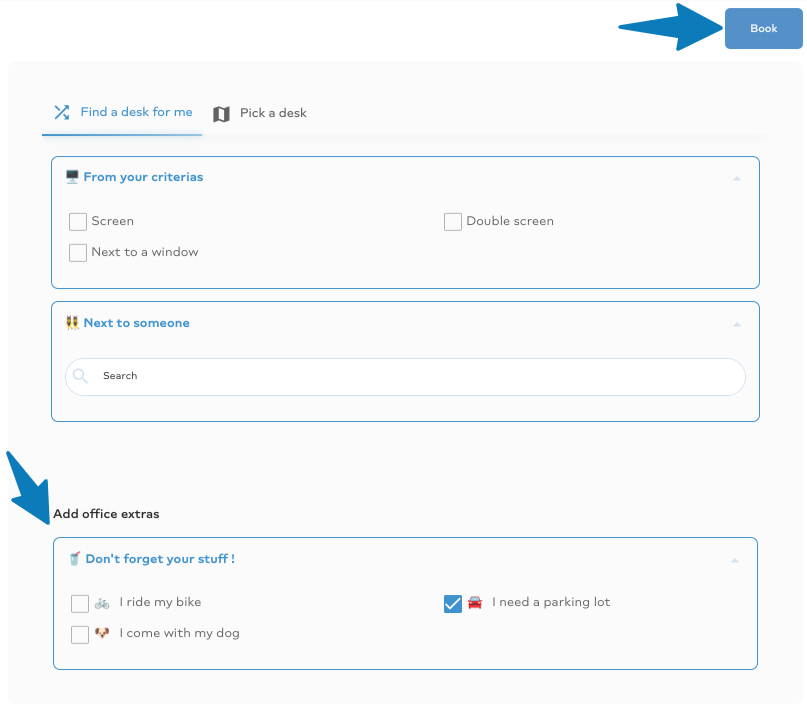Collapse Don't forget your stuff section
The width and height of the screenshot is (807, 713).
[x=735, y=561]
